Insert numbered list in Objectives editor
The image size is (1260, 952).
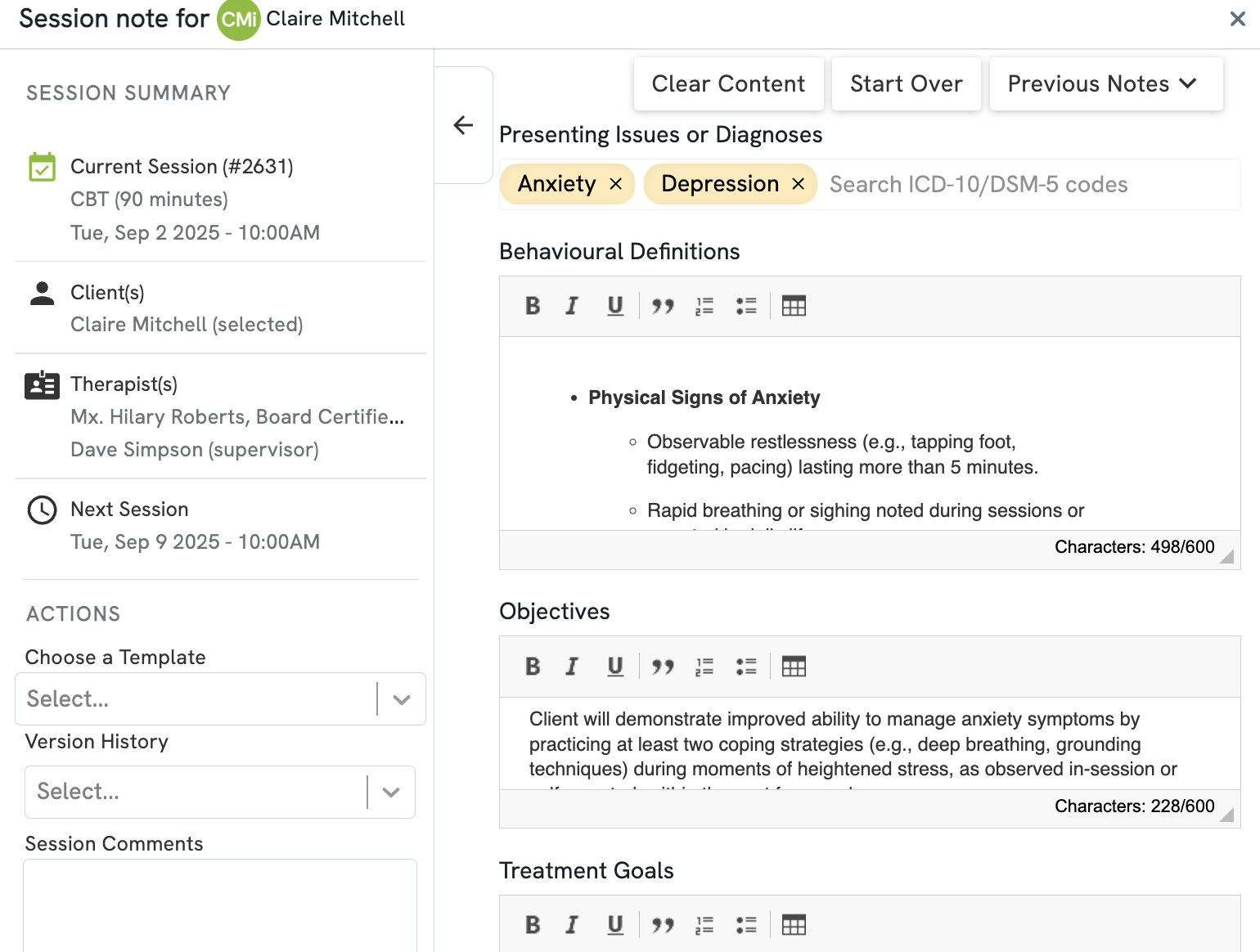[704, 667]
